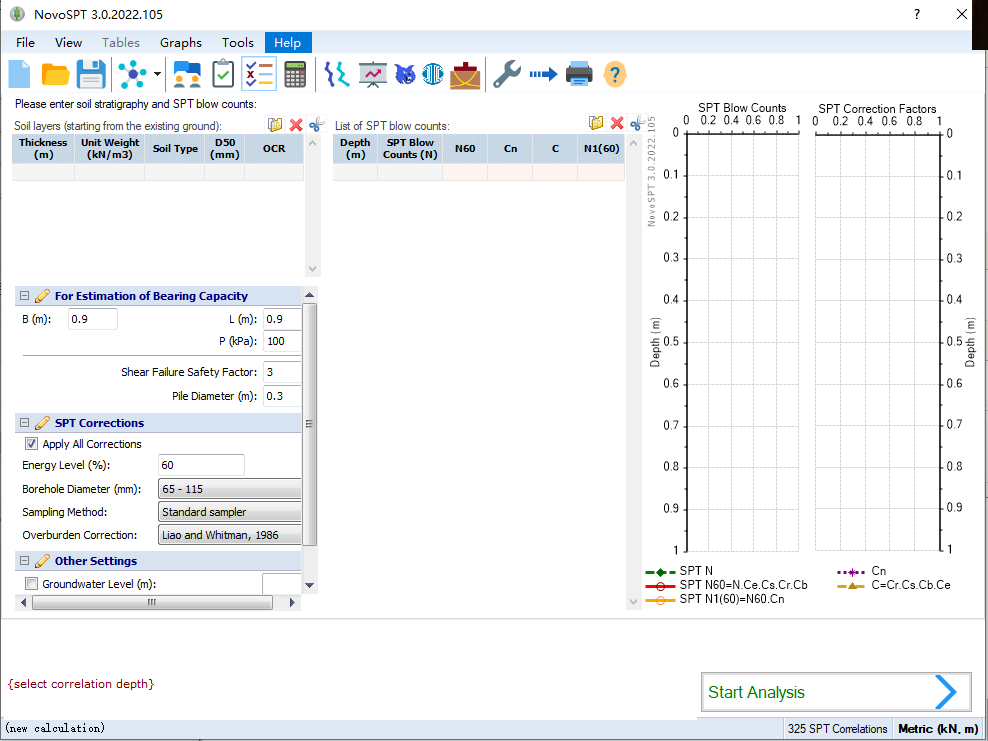Click the two people chat toolbar icon
This screenshot has width=988, height=741.
(x=187, y=74)
